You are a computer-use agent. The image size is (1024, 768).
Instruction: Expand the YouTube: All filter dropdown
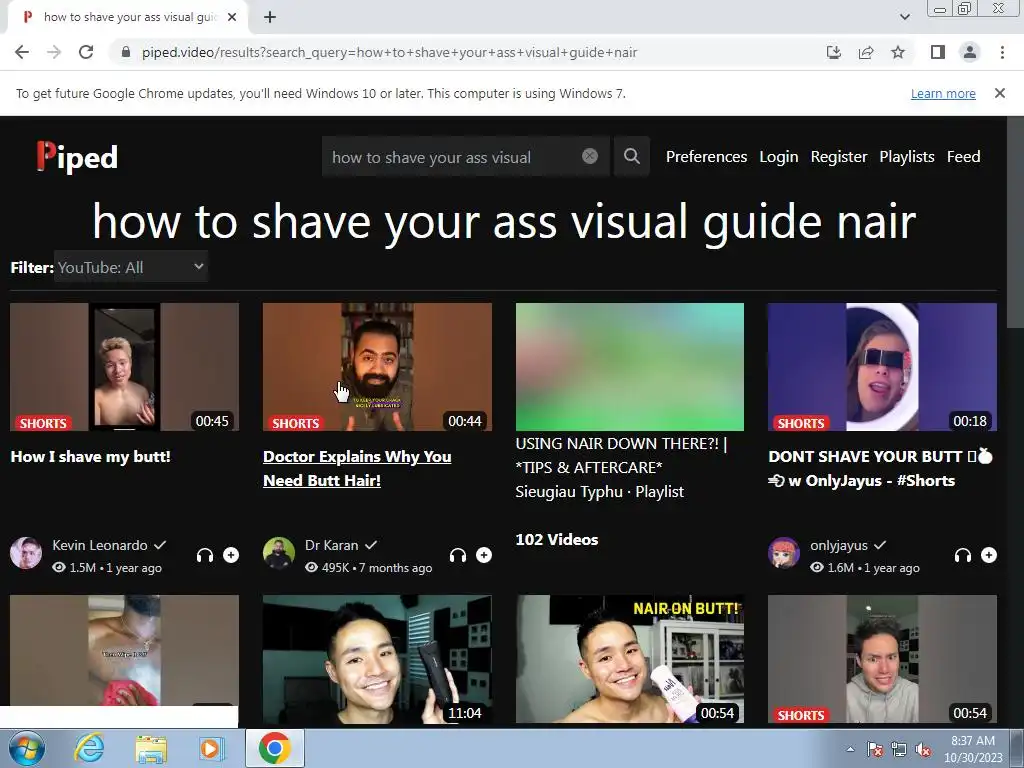click(131, 267)
